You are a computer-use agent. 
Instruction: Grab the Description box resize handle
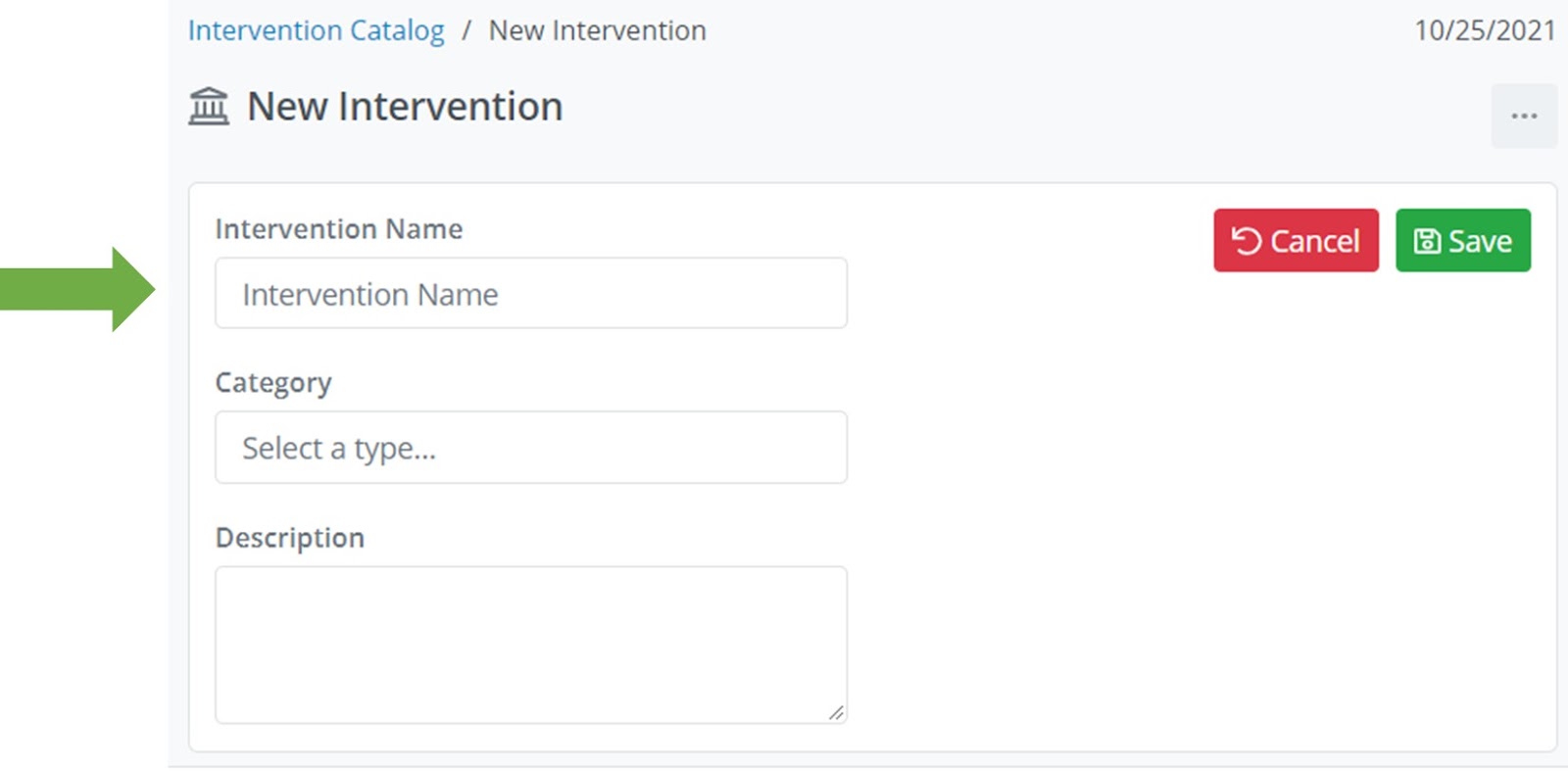(x=836, y=713)
